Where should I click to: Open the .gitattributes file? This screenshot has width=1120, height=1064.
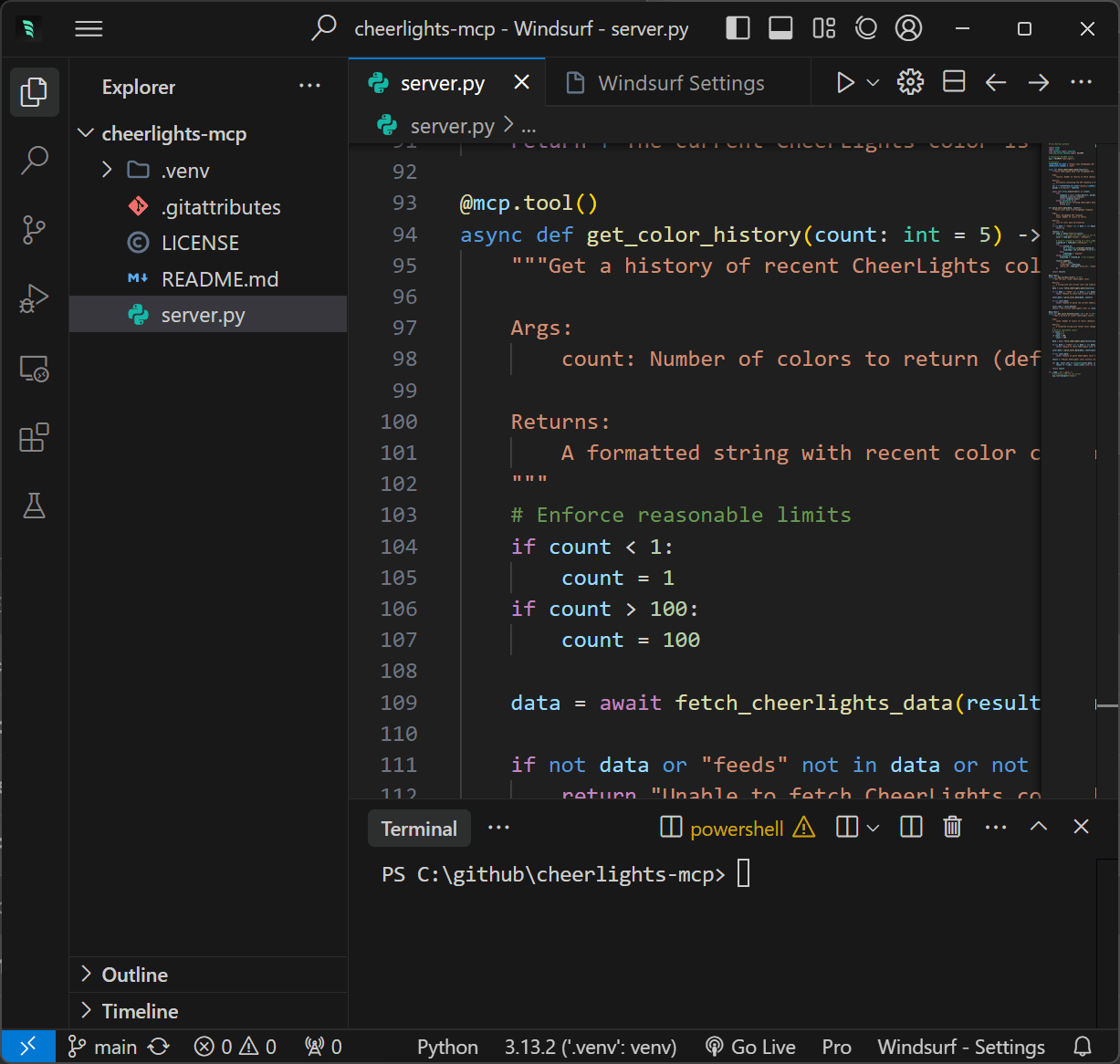(208, 207)
